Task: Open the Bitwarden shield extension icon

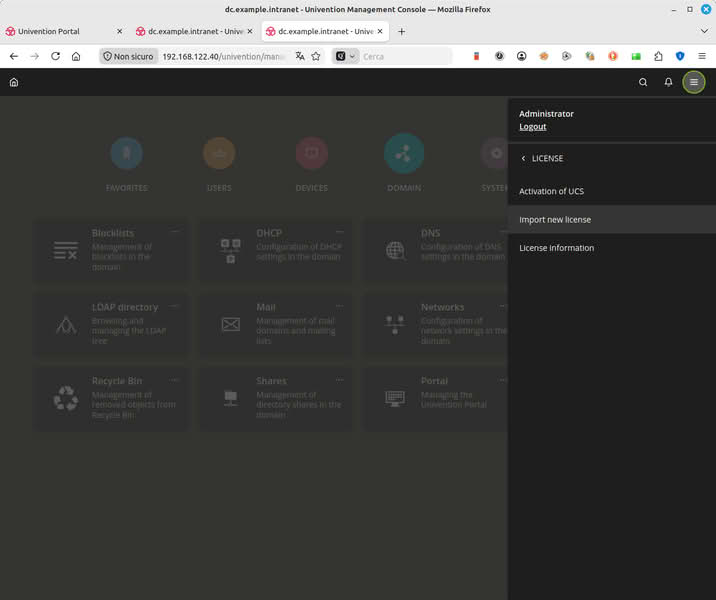Action: (680, 56)
